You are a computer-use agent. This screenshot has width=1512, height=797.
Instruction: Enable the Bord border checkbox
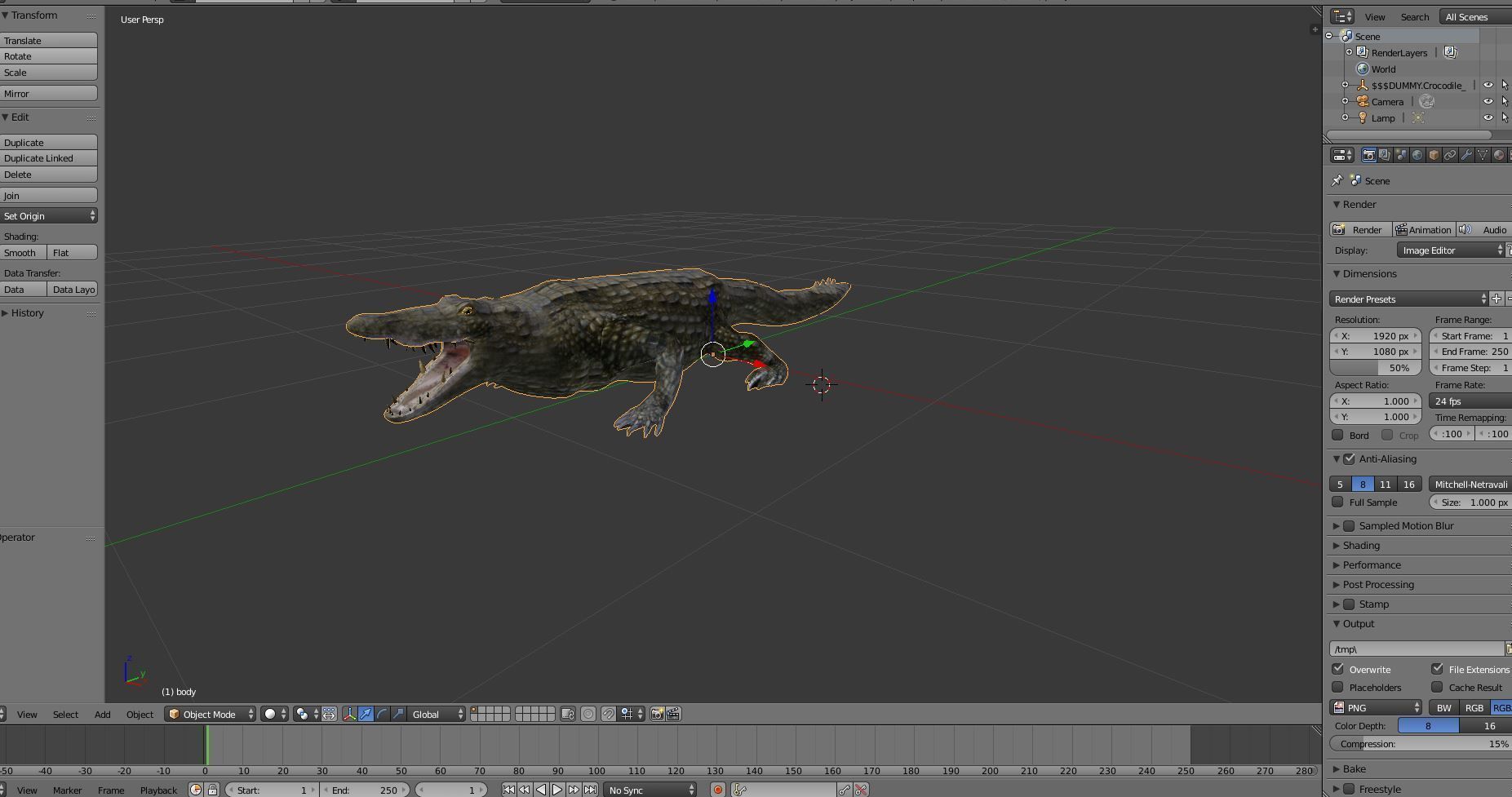(1337, 435)
